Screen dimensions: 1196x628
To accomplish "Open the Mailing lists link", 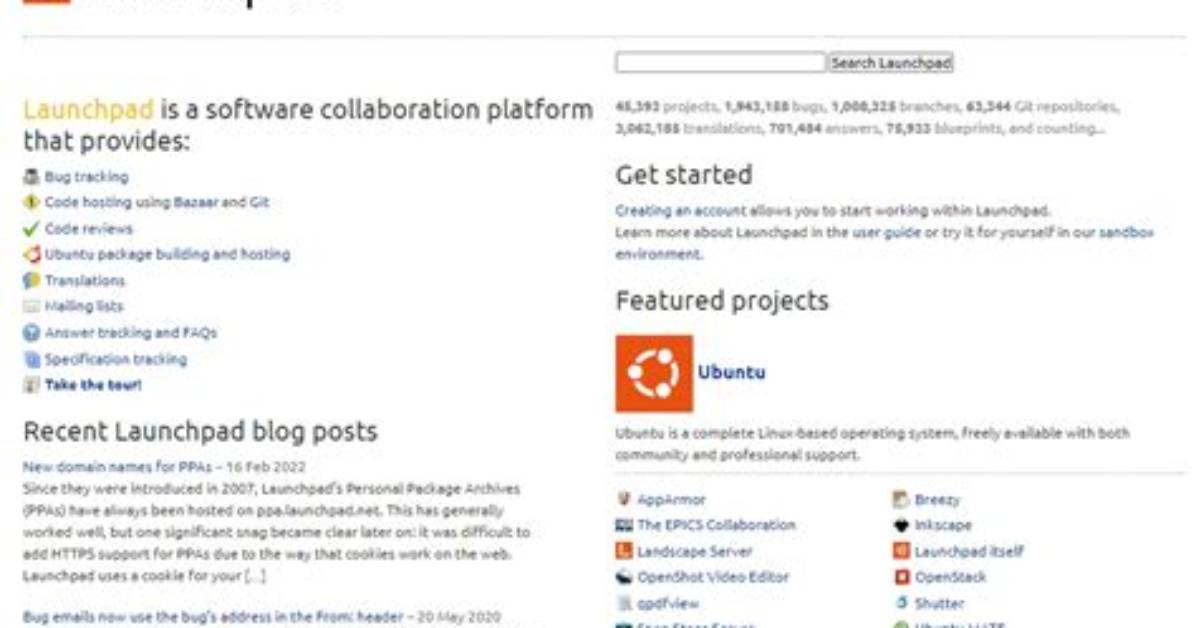I will (x=84, y=306).
